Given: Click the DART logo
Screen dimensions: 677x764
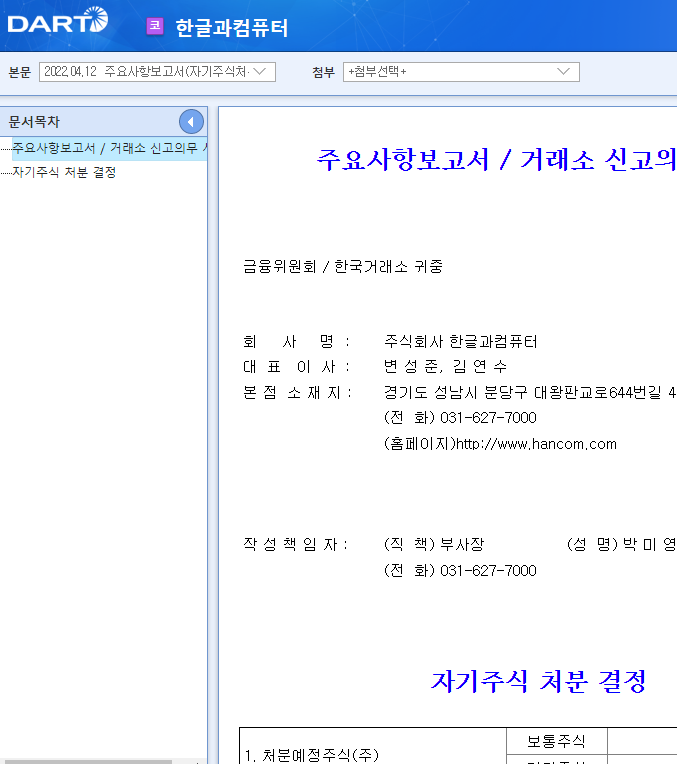Looking at the screenshot, I should click(58, 20).
